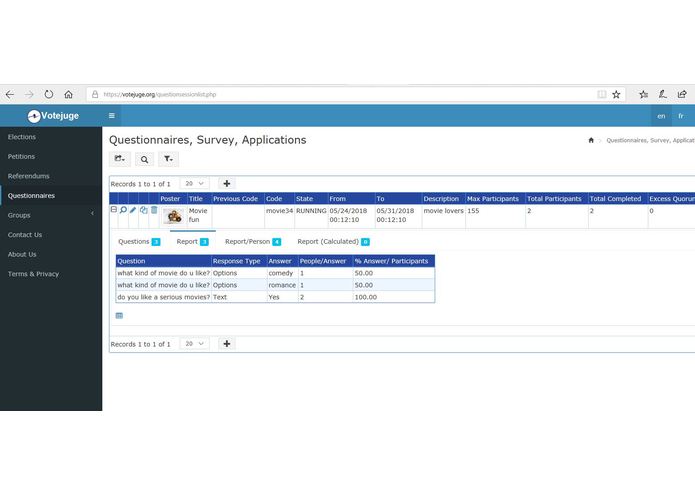
Task: Click the browser share icon
Action: tap(682, 94)
